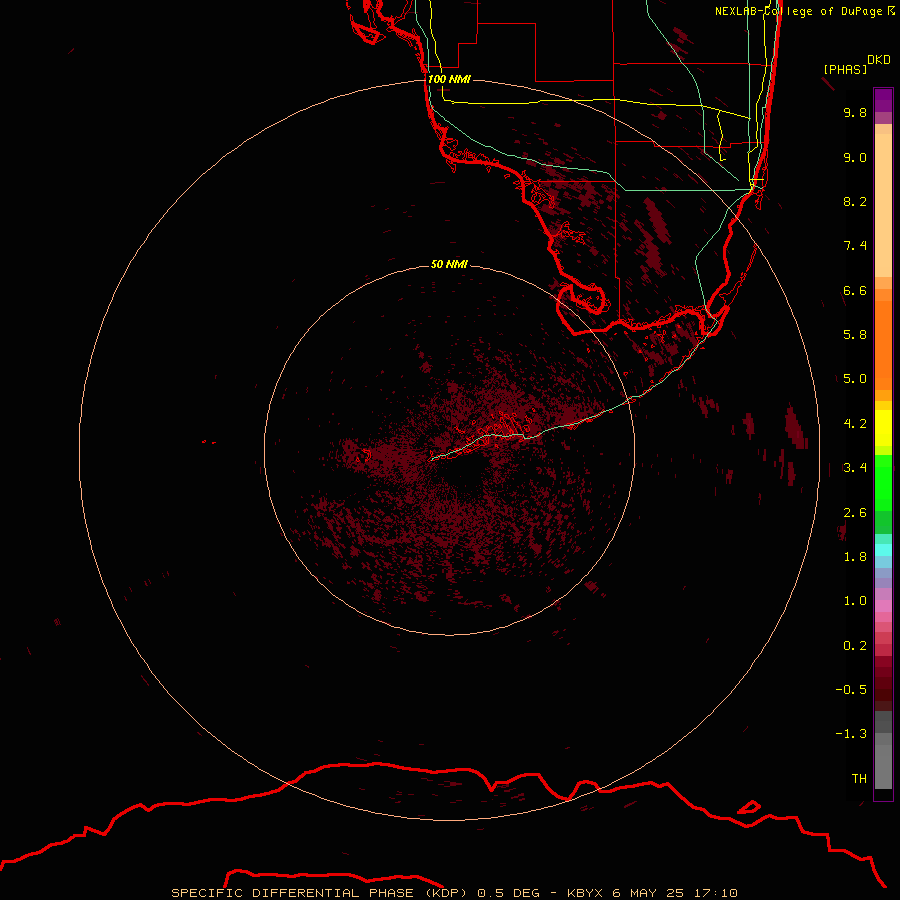
Task: Click the small island outline near bottom right
Action: (748, 808)
